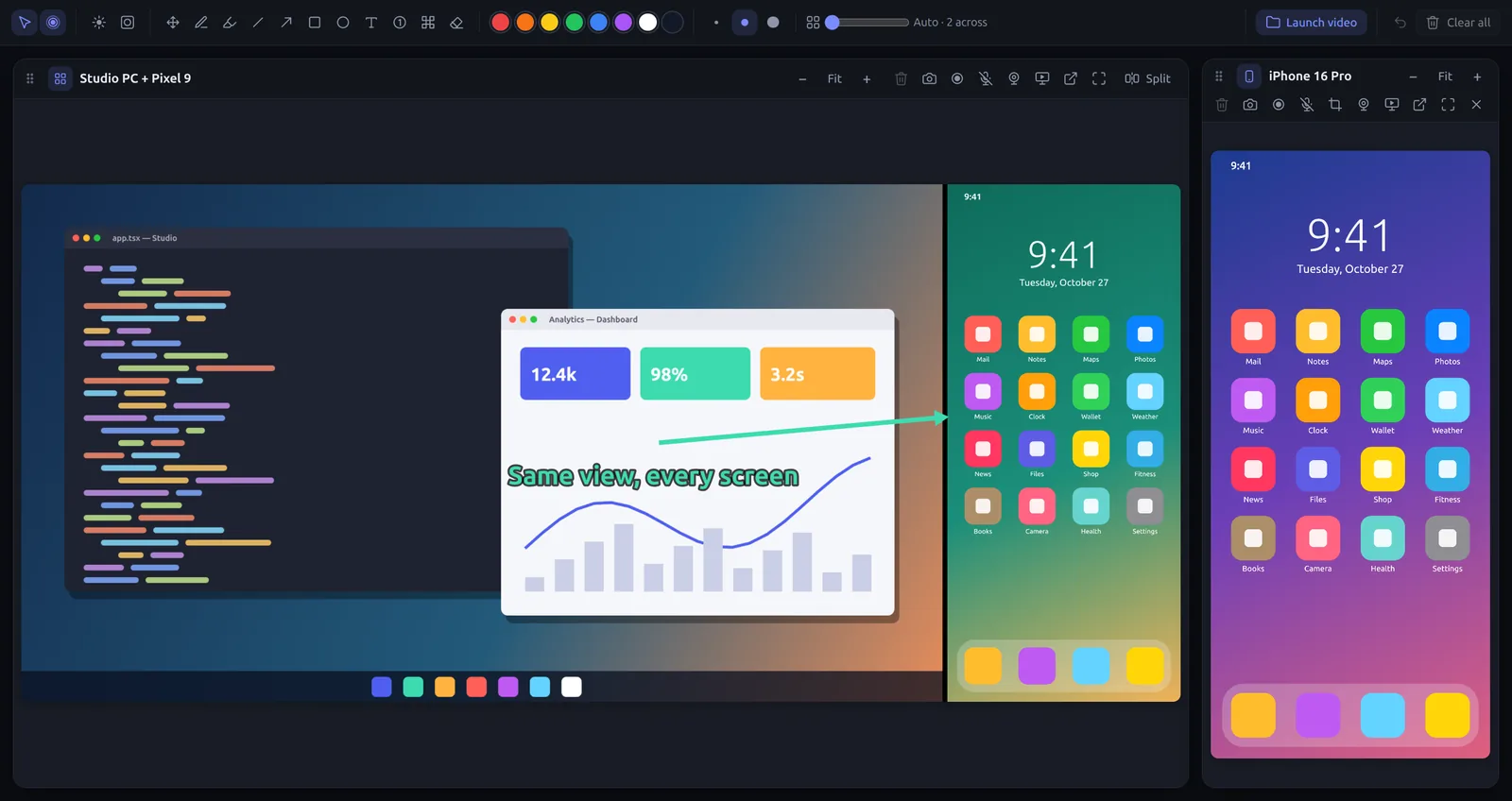1512x801 pixels.
Task: Select the highlighter tool
Action: click(x=230, y=23)
